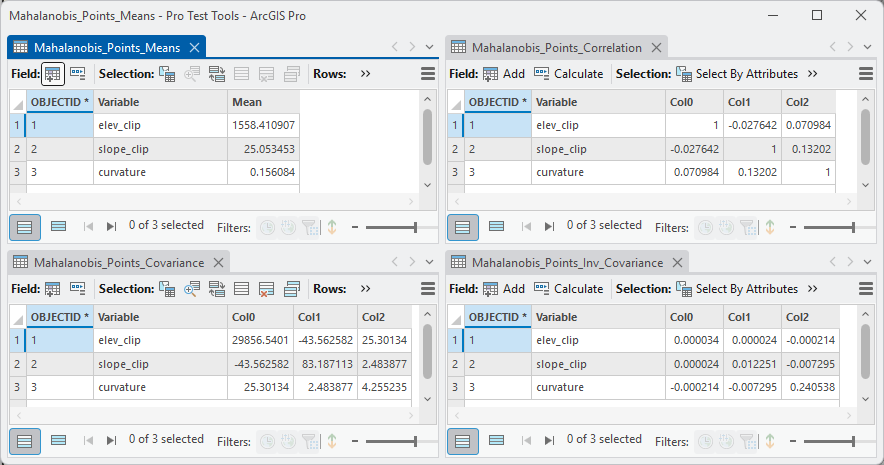Click Copy Selection icon in Covariance table

coord(291,289)
